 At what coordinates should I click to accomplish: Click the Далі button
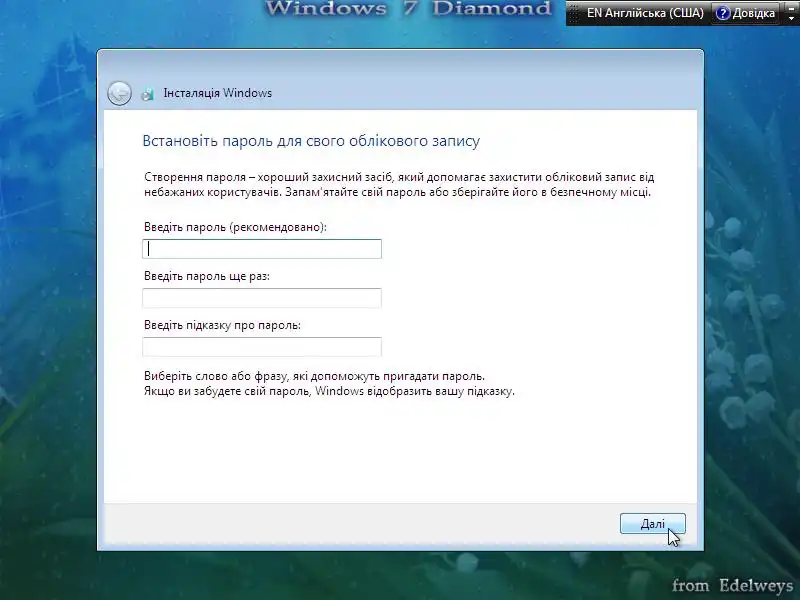[653, 523]
